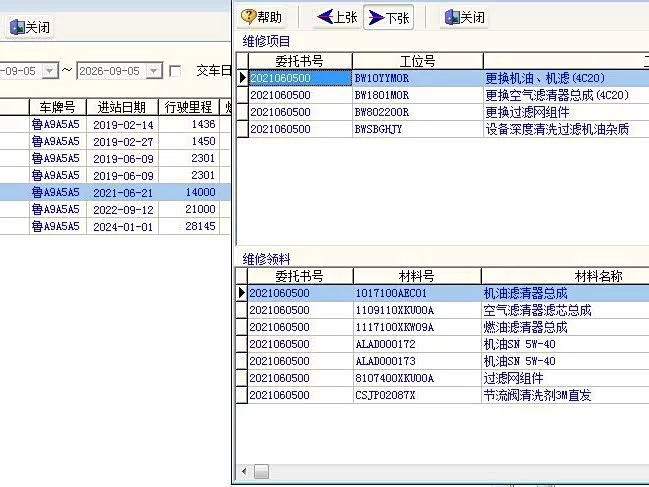Select visit record dated 2022-09-12

click(x=115, y=209)
